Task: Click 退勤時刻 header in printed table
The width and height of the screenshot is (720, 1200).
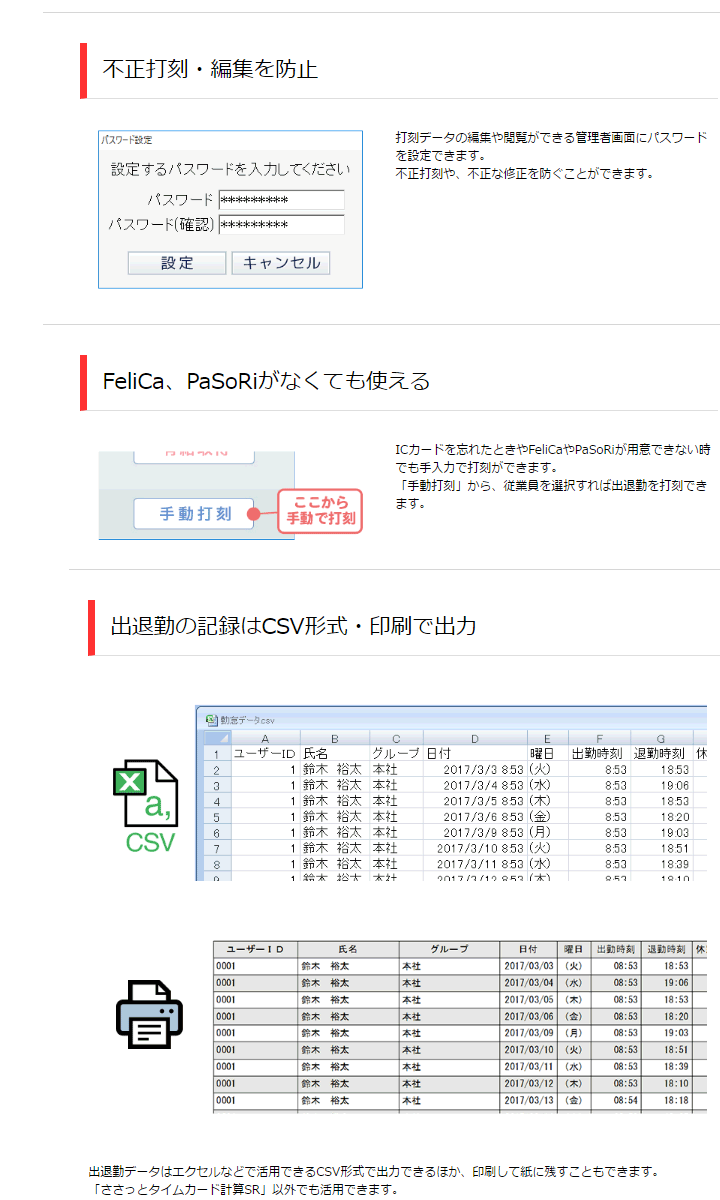Action: click(x=666, y=948)
